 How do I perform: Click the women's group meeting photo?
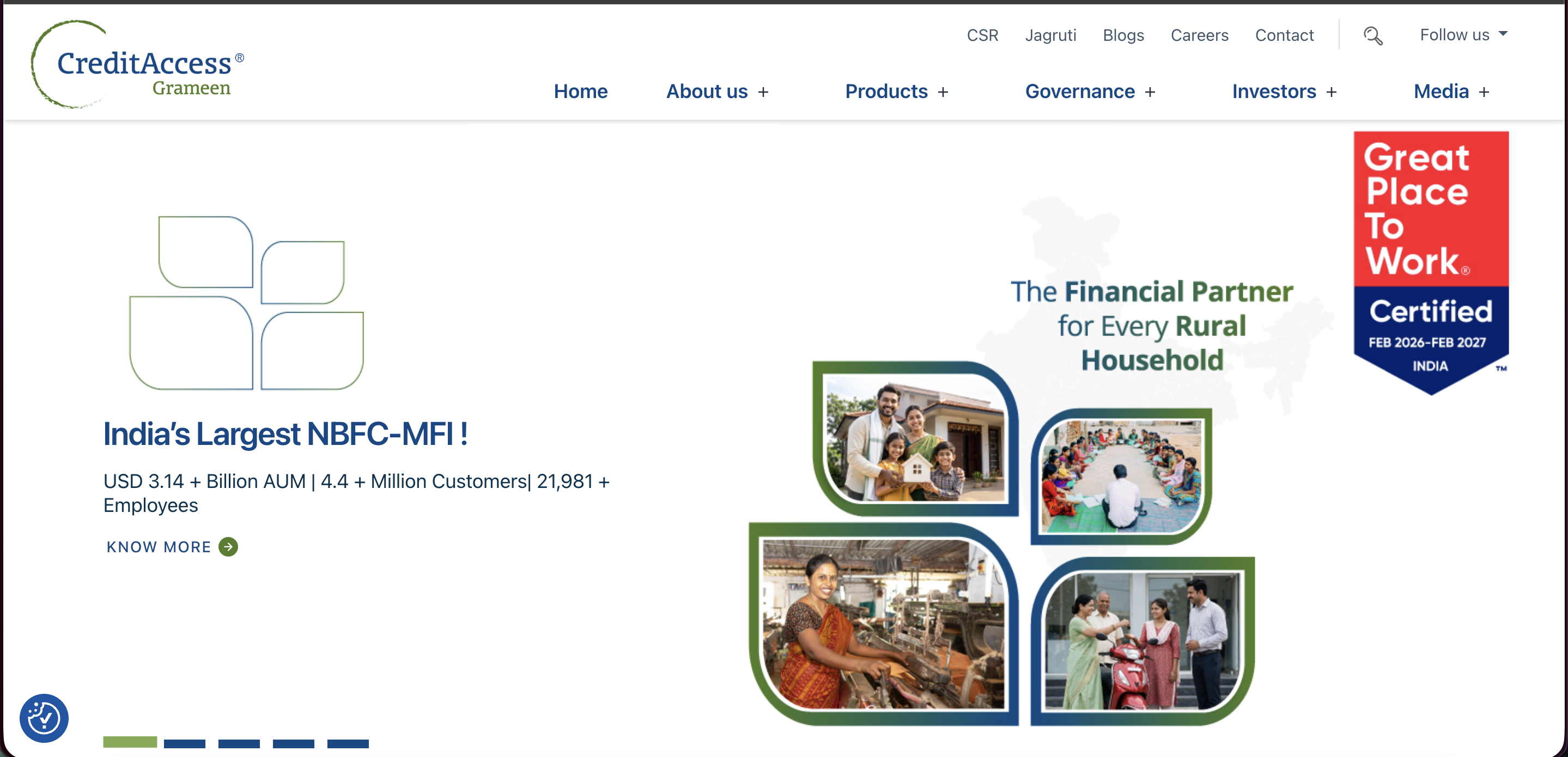click(1121, 477)
